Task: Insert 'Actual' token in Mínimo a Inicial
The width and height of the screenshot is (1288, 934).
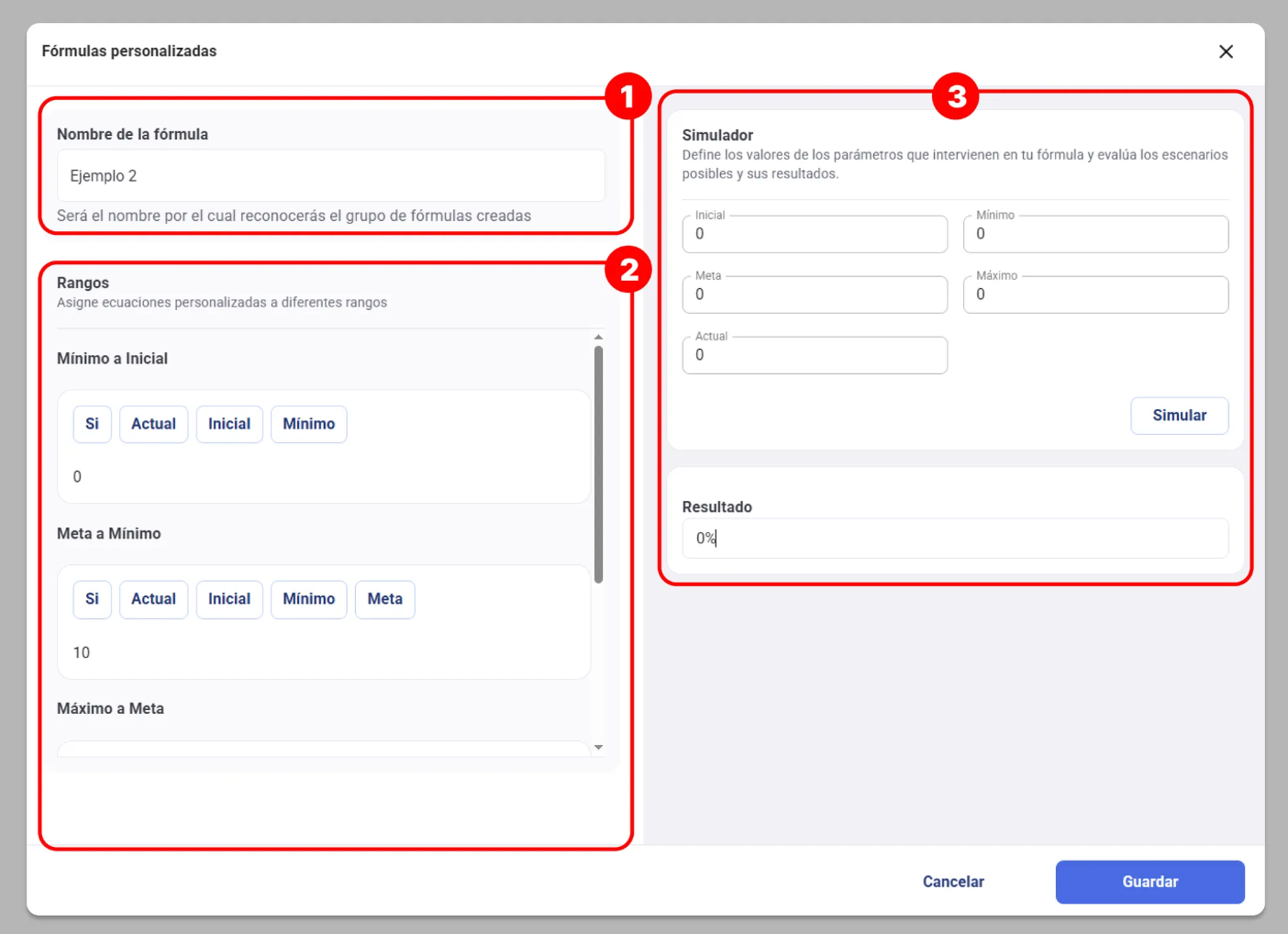Action: click(153, 424)
